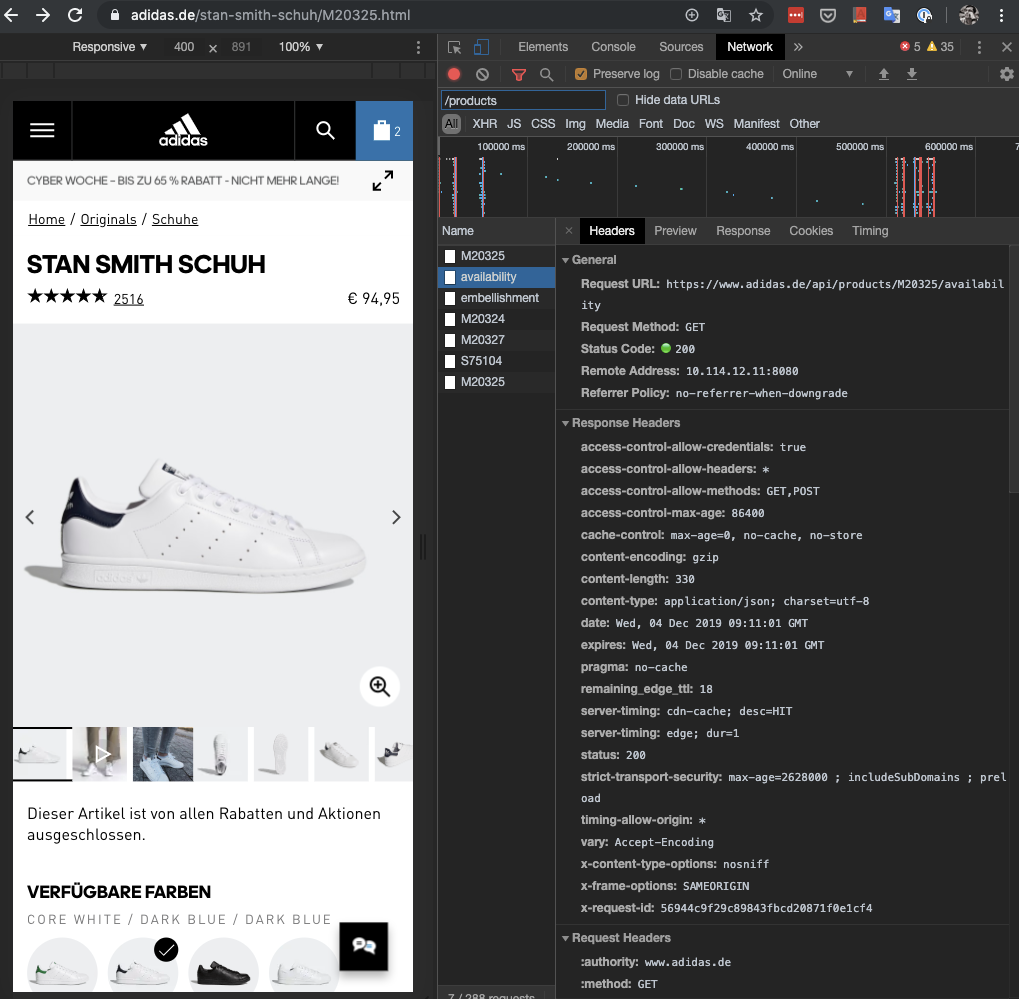The width and height of the screenshot is (1019, 999).
Task: Open DevTools more options menu
Action: 979,47
